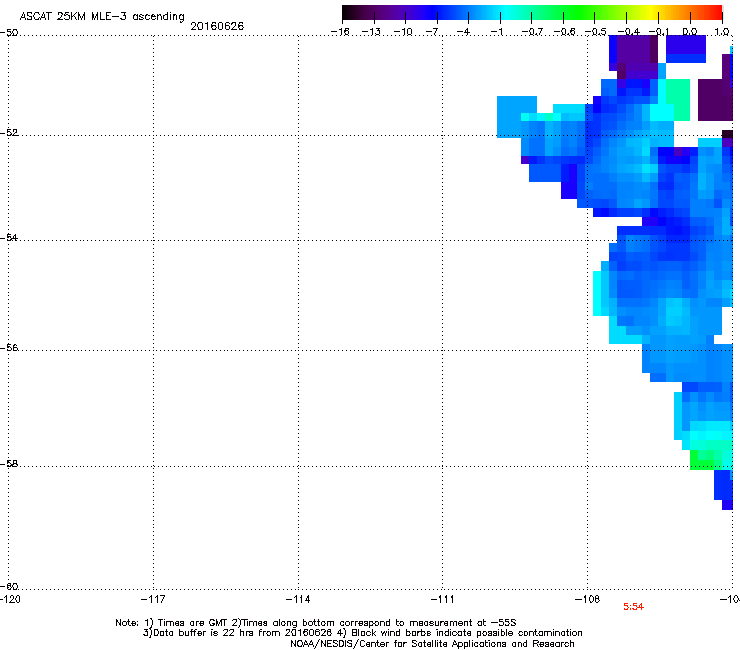The width and height of the screenshot is (740, 650).
Task: Click the longitude label -114
Action: point(298,599)
